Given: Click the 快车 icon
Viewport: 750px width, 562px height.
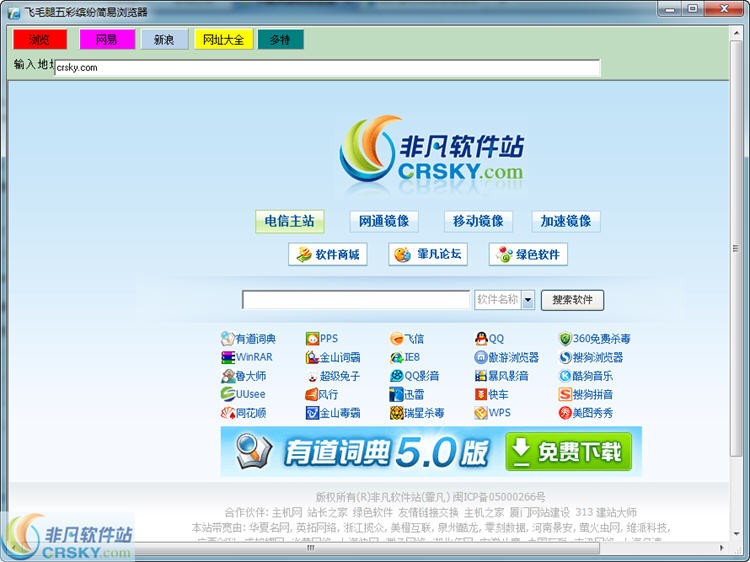Looking at the screenshot, I should click(481, 394).
